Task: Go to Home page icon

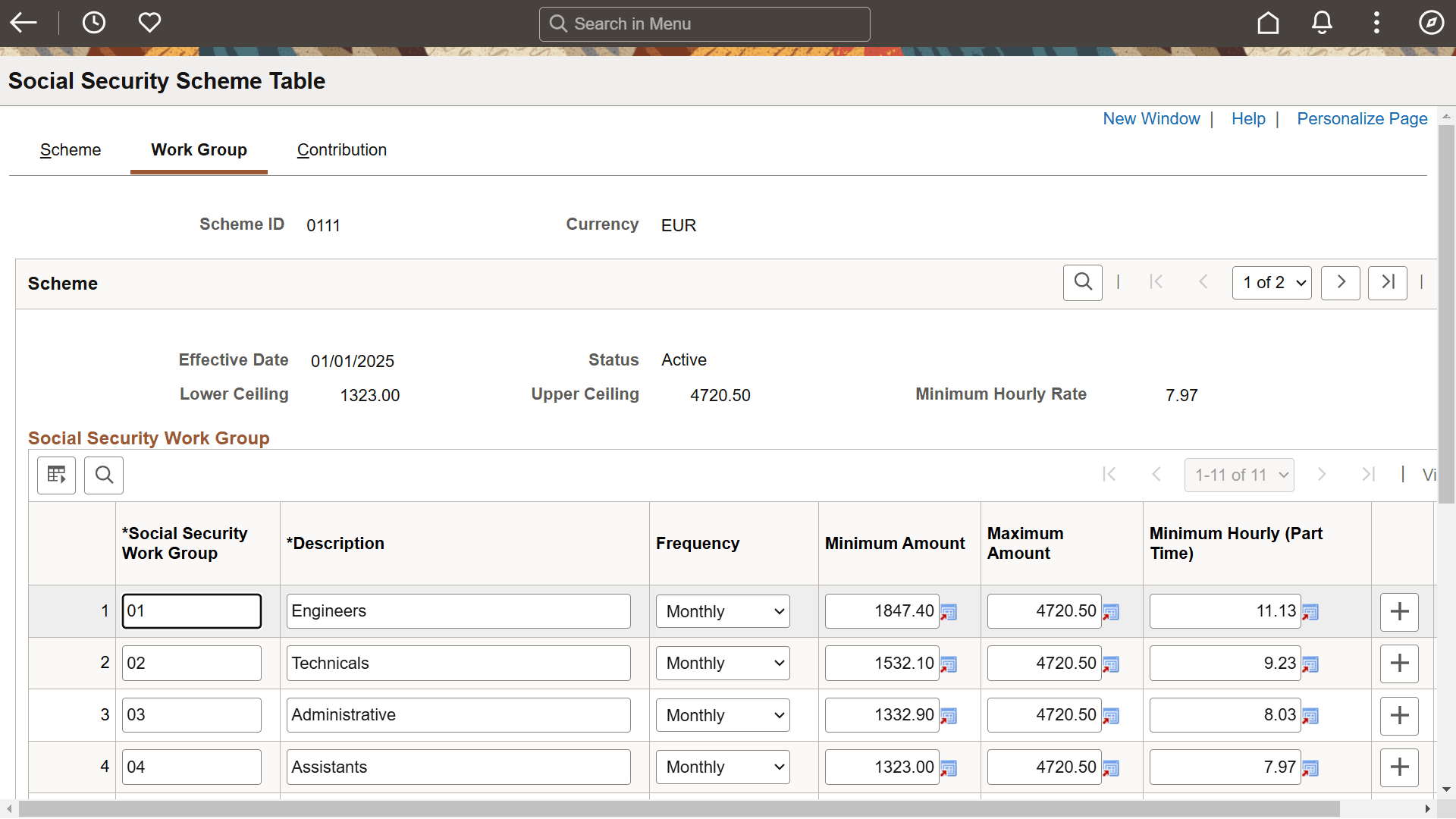Action: click(1268, 23)
